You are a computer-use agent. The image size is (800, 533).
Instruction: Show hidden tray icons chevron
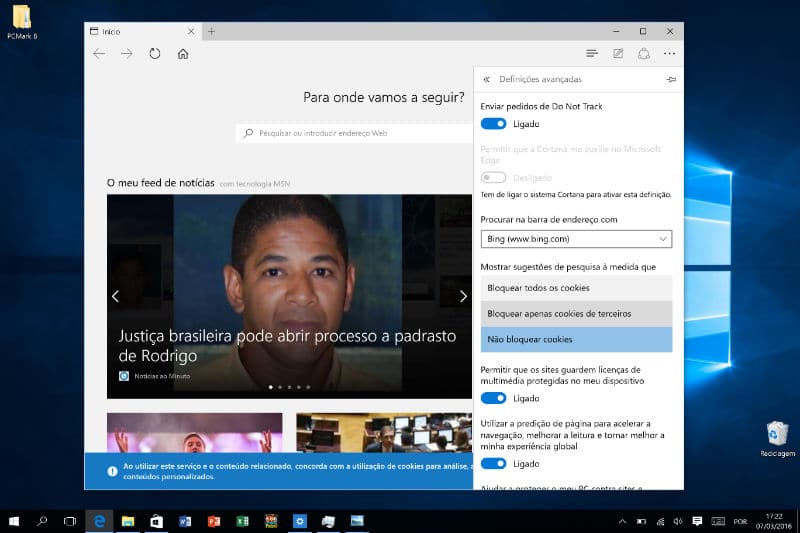(622, 521)
